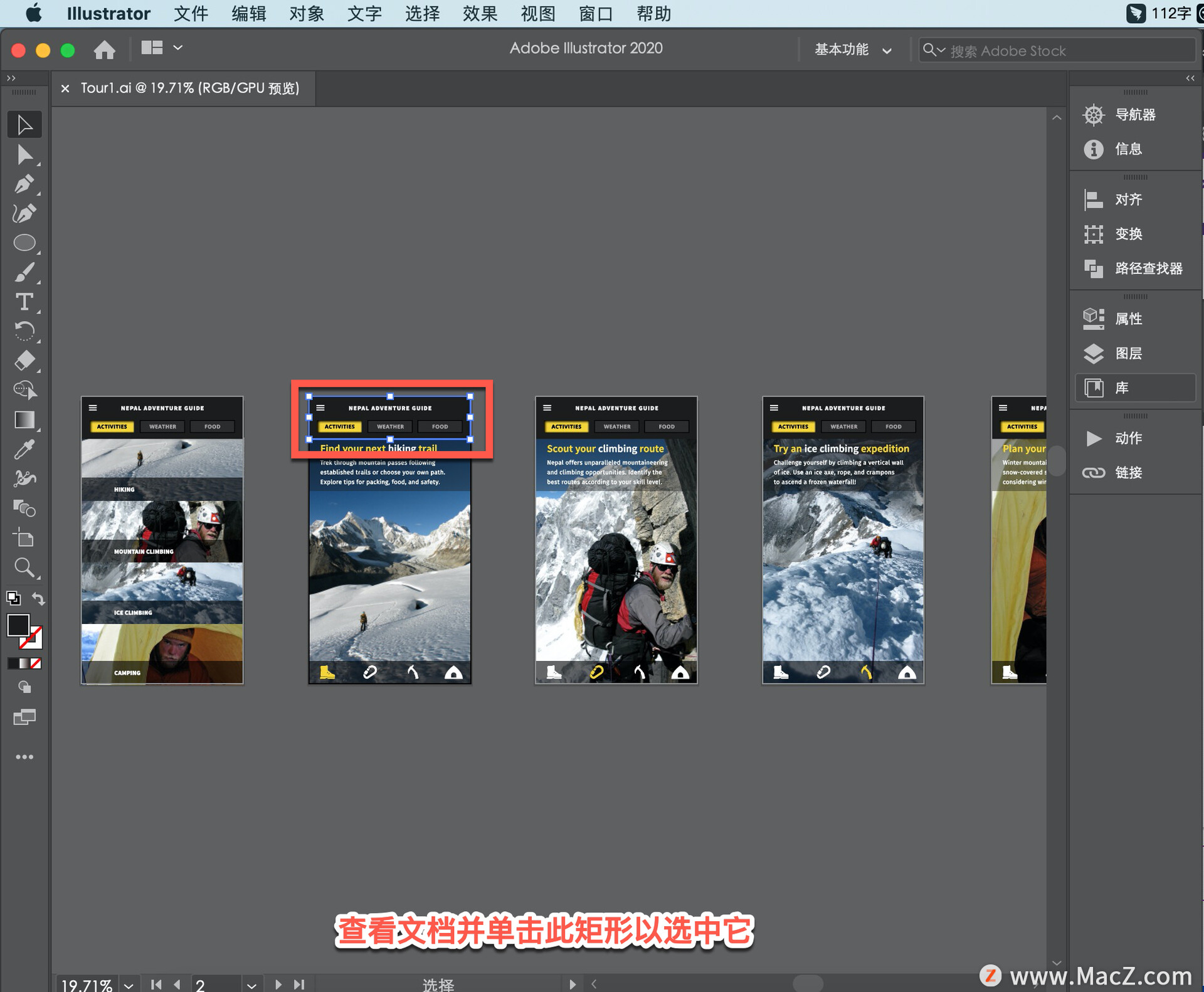
Task: Go to previous artboard
Action: [x=177, y=984]
